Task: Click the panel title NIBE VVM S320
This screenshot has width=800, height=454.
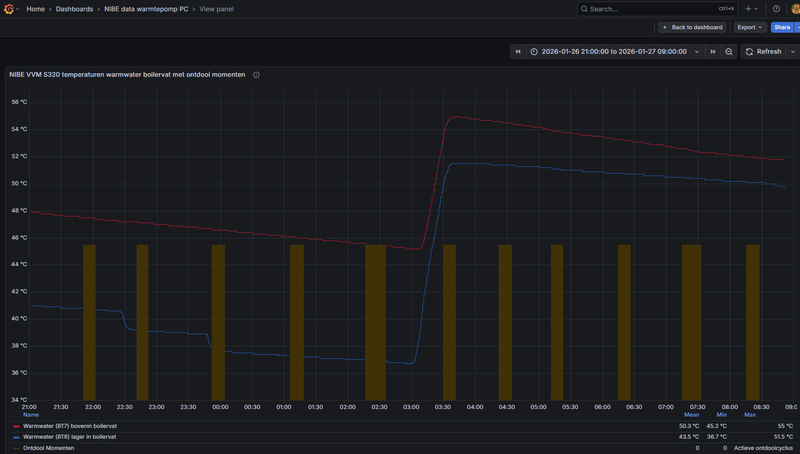Action: pyautogui.click(x=127, y=74)
